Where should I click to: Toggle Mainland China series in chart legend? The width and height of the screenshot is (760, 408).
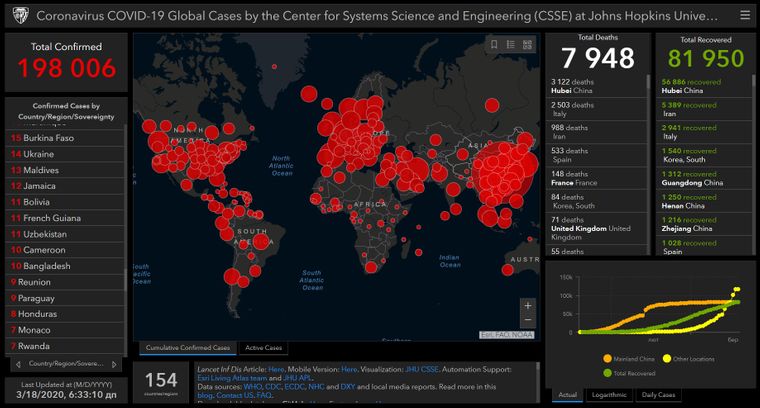point(629,358)
